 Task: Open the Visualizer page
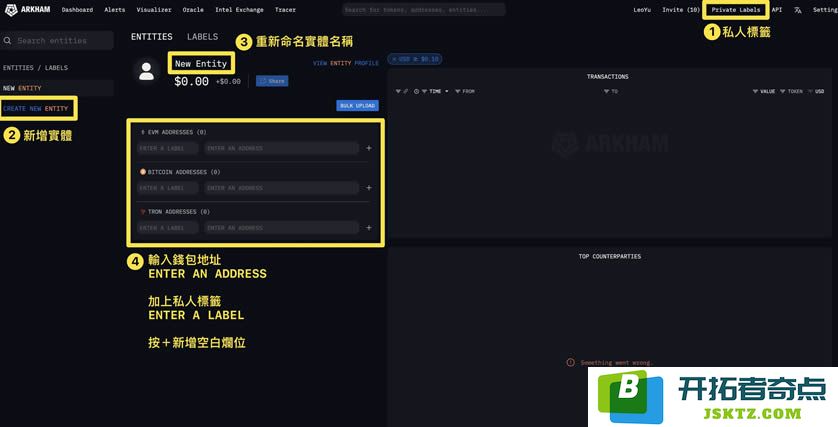[154, 10]
